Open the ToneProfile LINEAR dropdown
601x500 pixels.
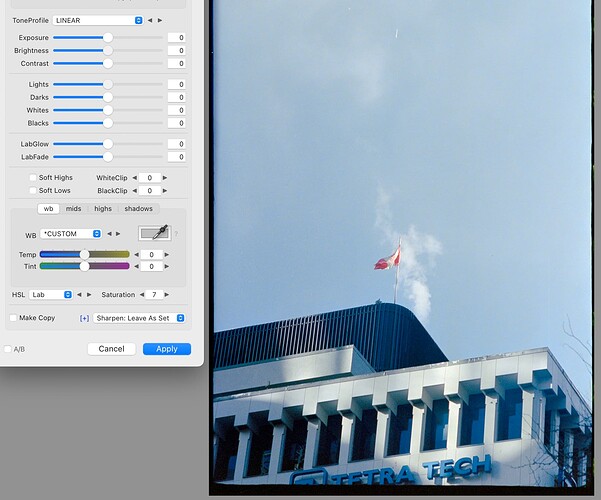point(98,20)
